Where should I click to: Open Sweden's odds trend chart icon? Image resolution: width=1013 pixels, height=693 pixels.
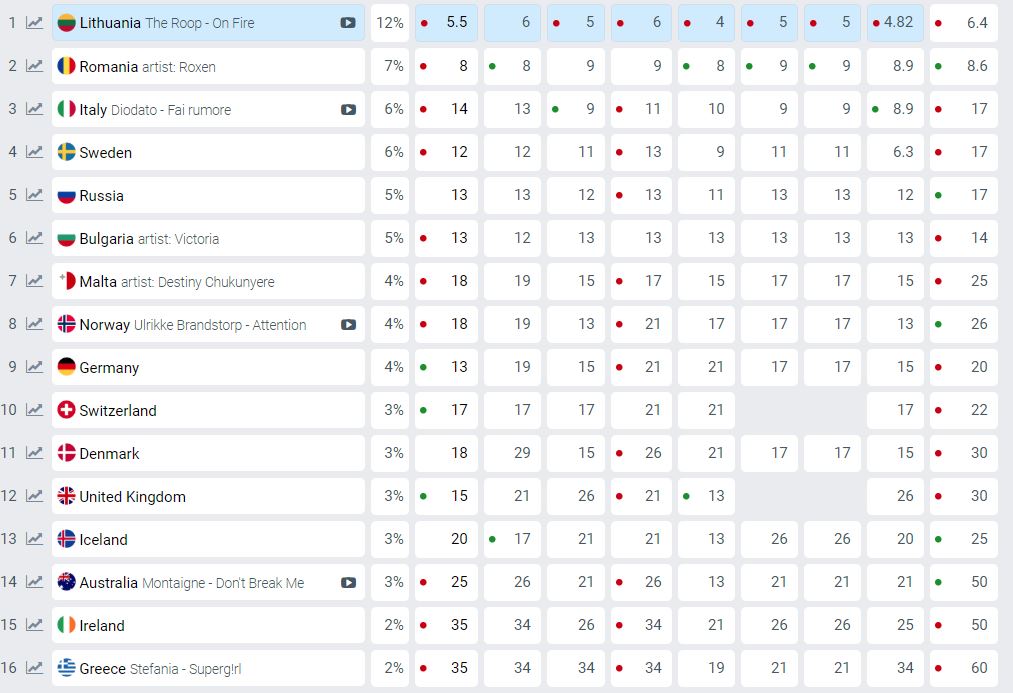[34, 152]
